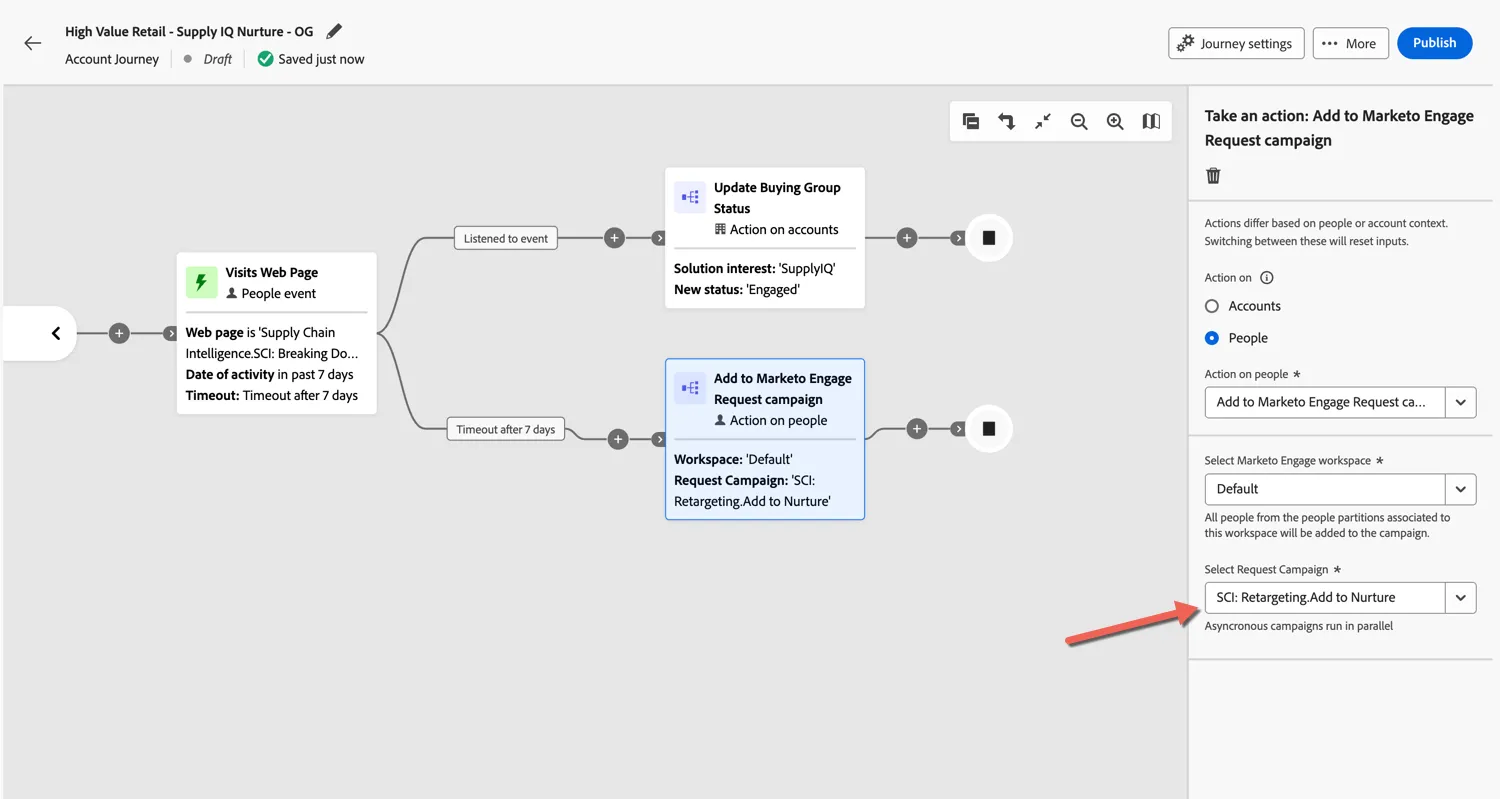This screenshot has height=799, width=1500.
Task: Click the Date of activity in past 7 days text
Action: point(270,375)
